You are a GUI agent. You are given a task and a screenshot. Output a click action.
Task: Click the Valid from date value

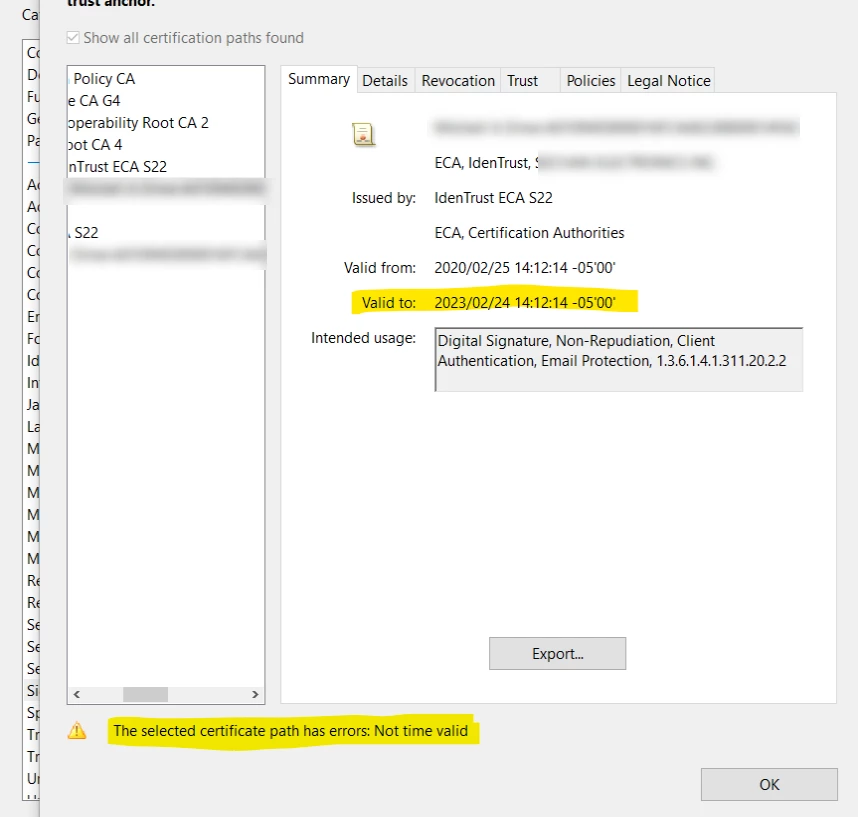tap(525, 268)
